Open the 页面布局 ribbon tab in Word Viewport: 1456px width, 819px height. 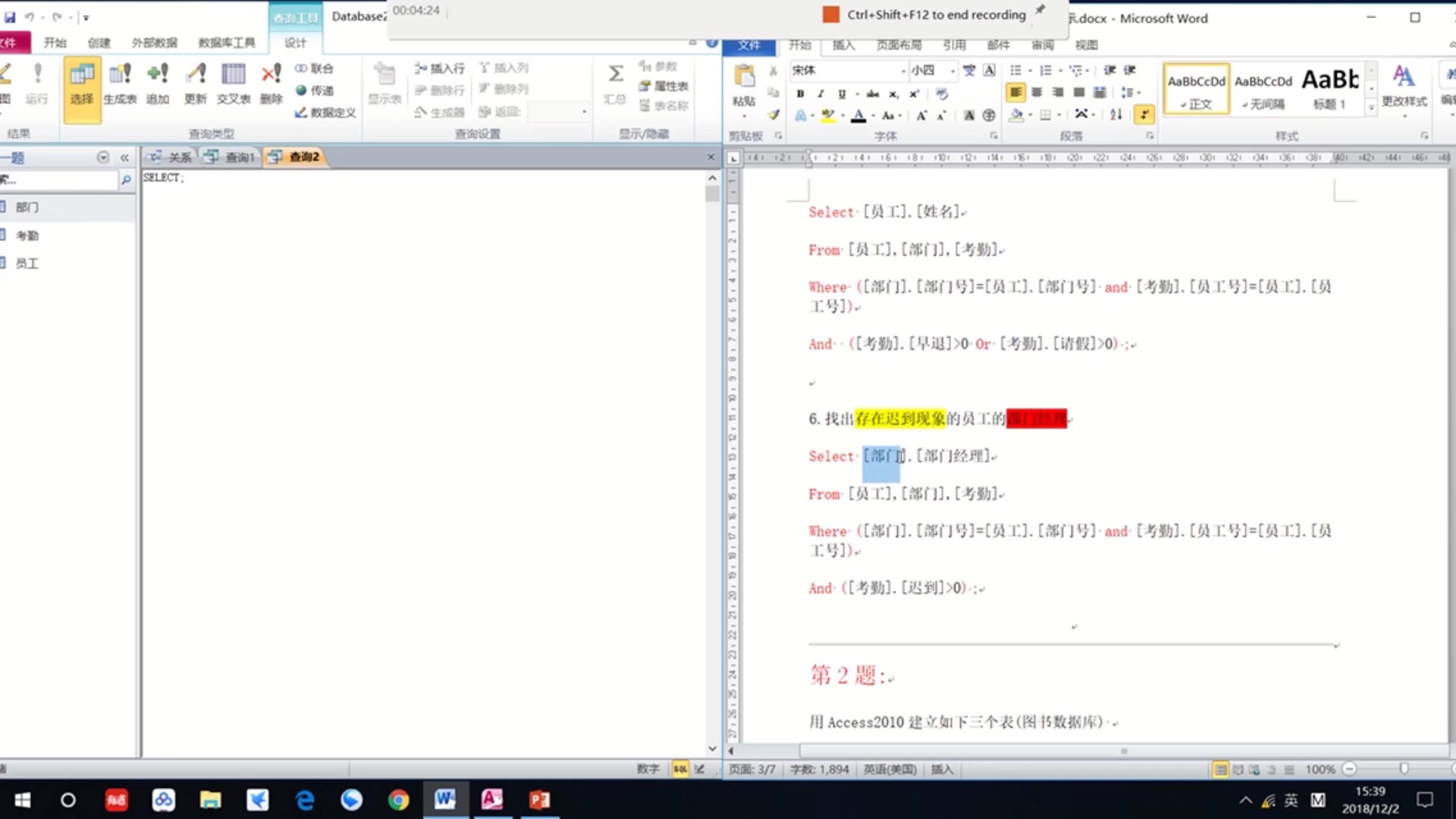click(899, 45)
